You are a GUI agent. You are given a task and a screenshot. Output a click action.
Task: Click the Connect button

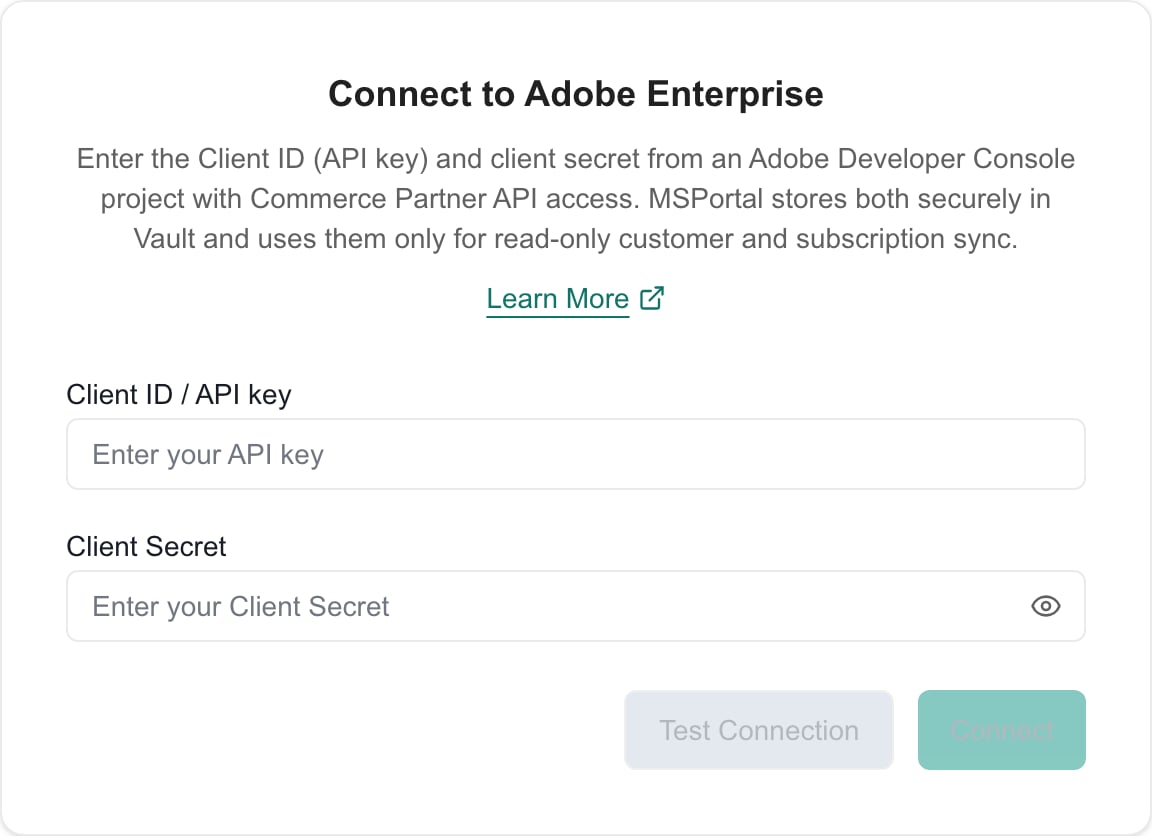1001,730
